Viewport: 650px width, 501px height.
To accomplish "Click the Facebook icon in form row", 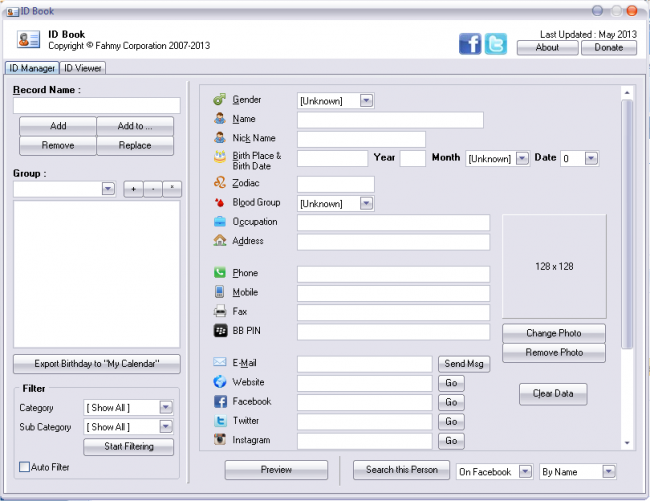I will (220, 401).
